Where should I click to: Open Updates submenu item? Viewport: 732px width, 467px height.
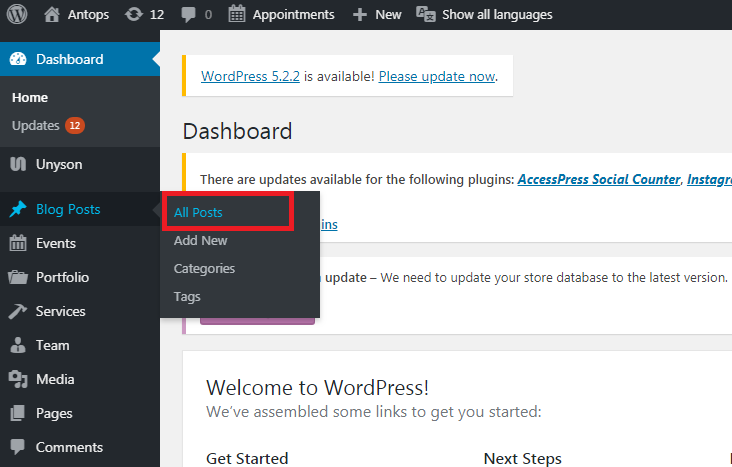35,126
